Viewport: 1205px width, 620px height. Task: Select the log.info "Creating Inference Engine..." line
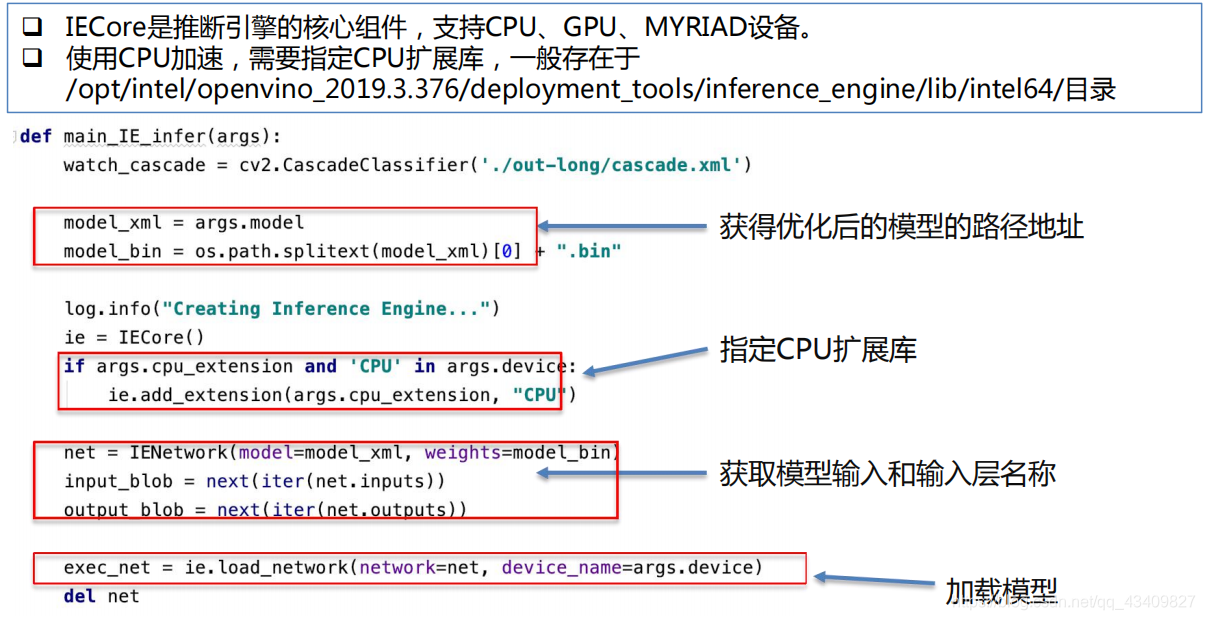[x=282, y=309]
